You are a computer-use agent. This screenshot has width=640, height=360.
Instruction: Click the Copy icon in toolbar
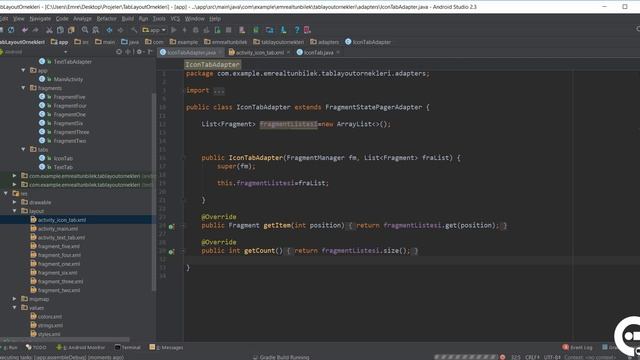(60, 30)
